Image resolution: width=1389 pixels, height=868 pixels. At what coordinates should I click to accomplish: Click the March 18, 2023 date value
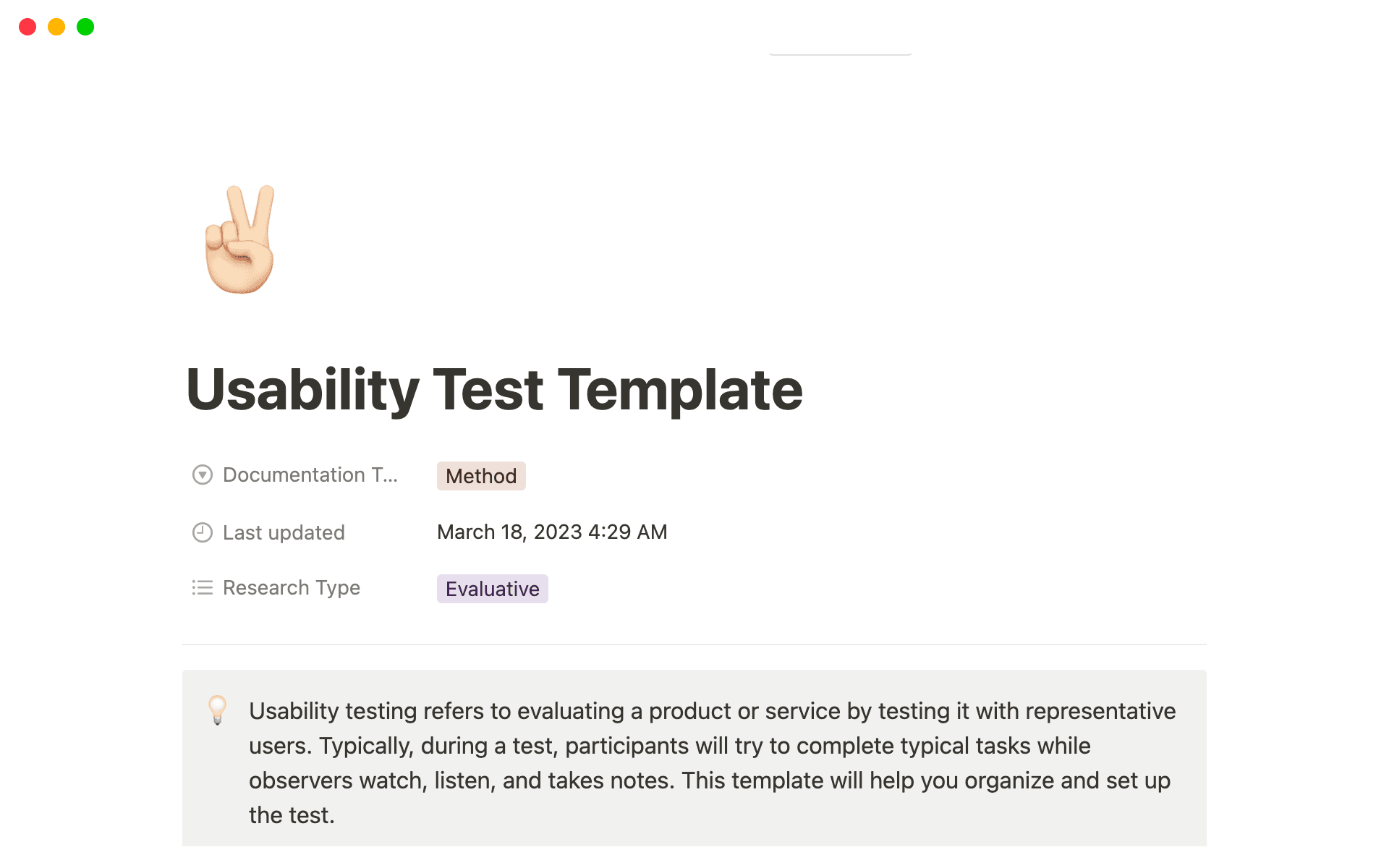click(x=552, y=532)
